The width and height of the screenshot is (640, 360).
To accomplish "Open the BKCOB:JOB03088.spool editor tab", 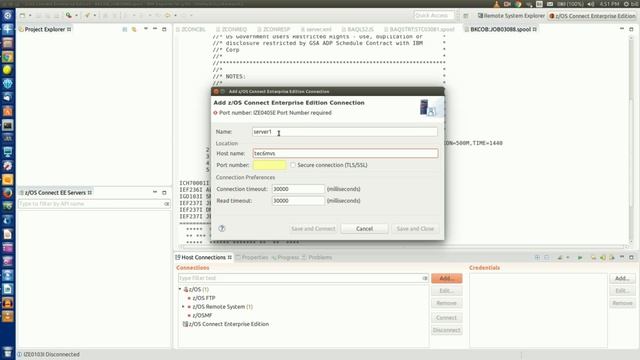I will coord(500,29).
